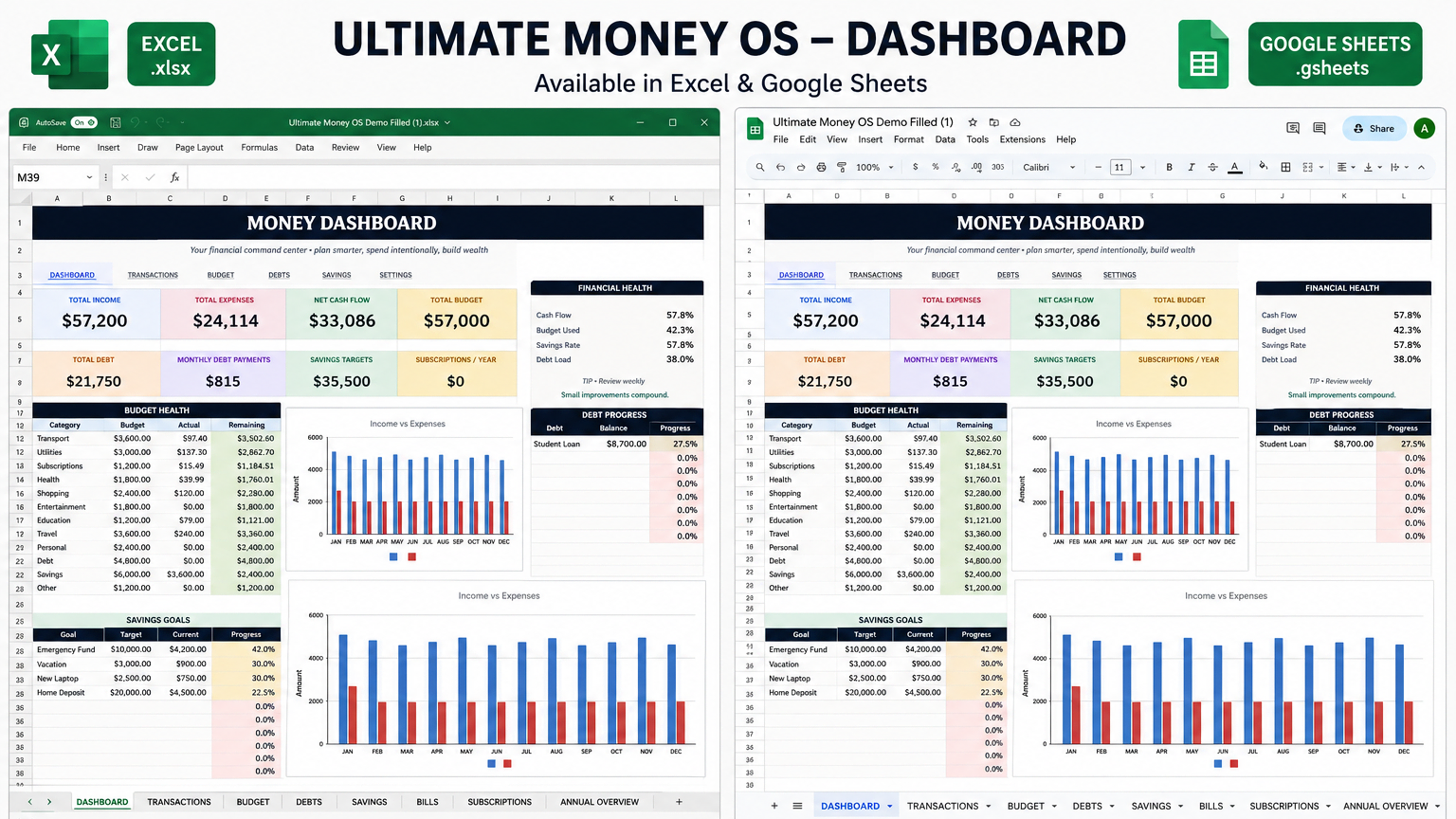Screen dimensions: 1456x819
Task: Click the SAVINGS link in the Google Sheets dashboard
Action: (1066, 275)
